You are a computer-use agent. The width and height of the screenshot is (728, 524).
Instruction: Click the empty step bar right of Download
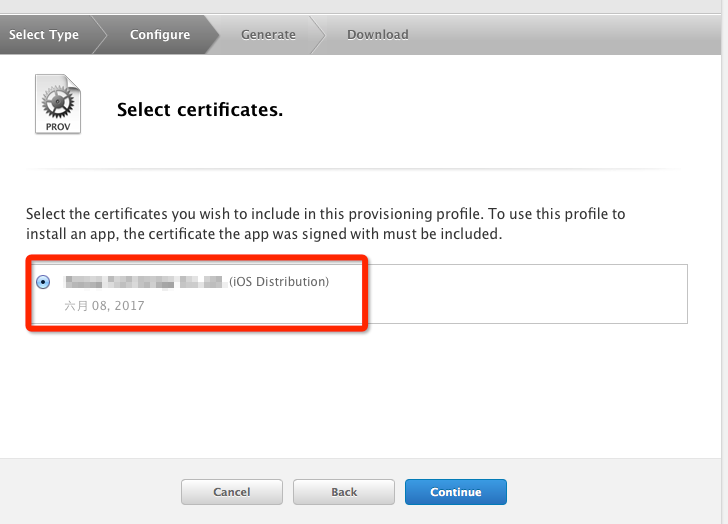coord(570,34)
